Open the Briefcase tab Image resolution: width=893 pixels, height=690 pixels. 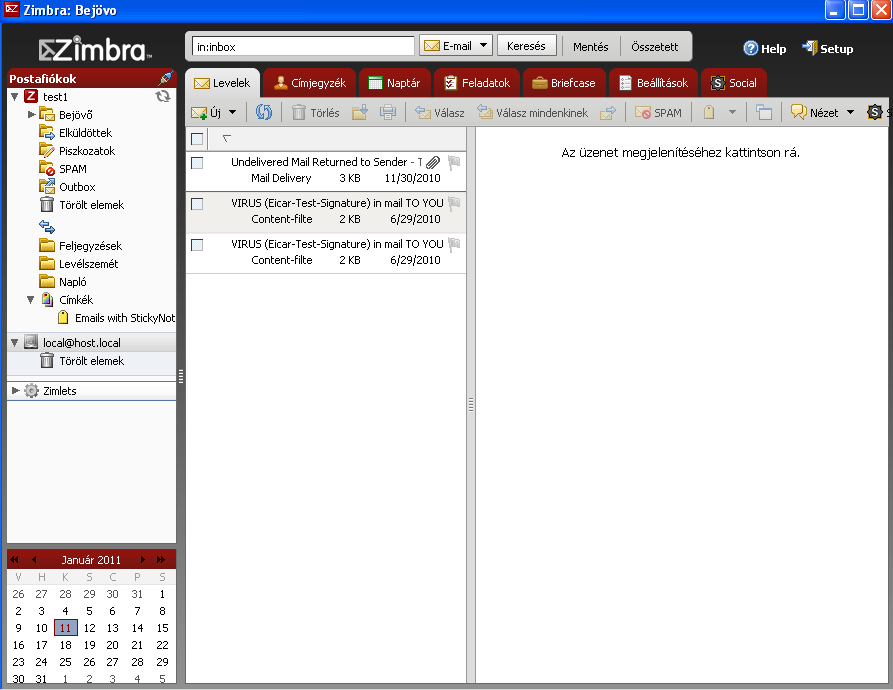click(x=564, y=83)
